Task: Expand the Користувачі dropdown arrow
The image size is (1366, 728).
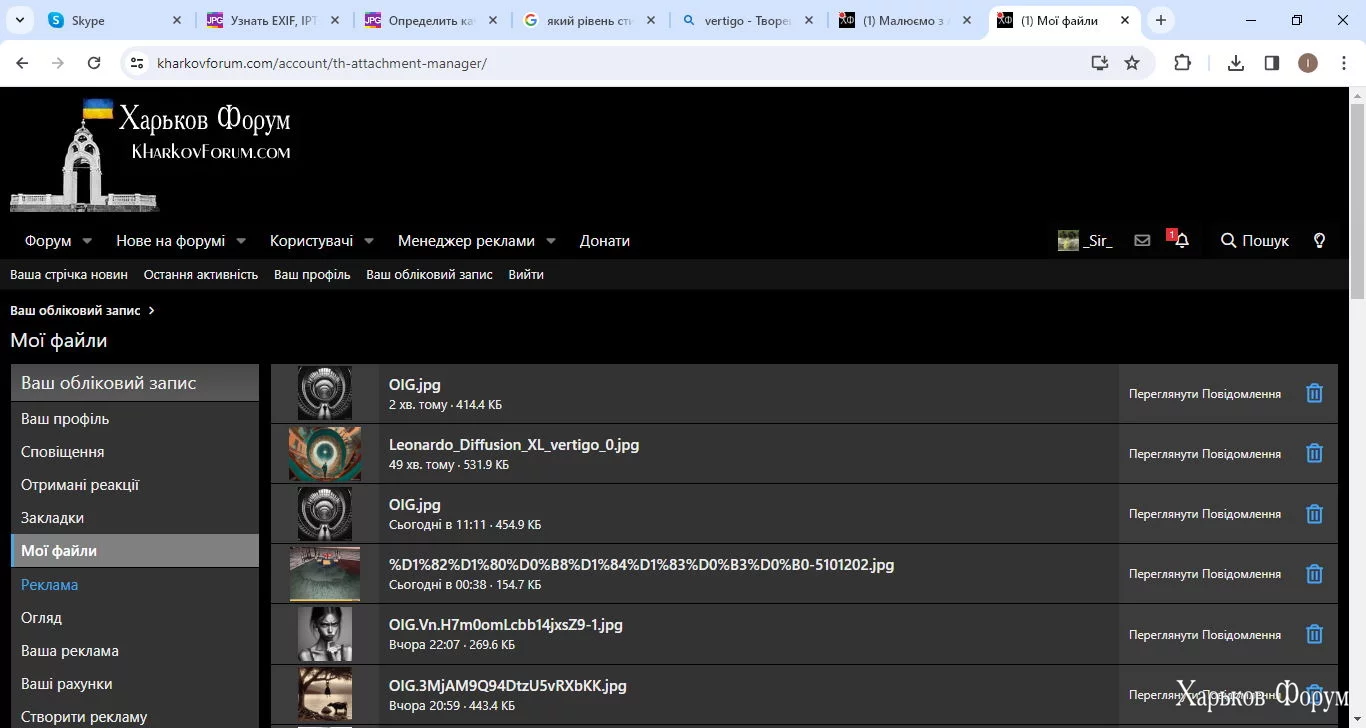Action: point(369,241)
